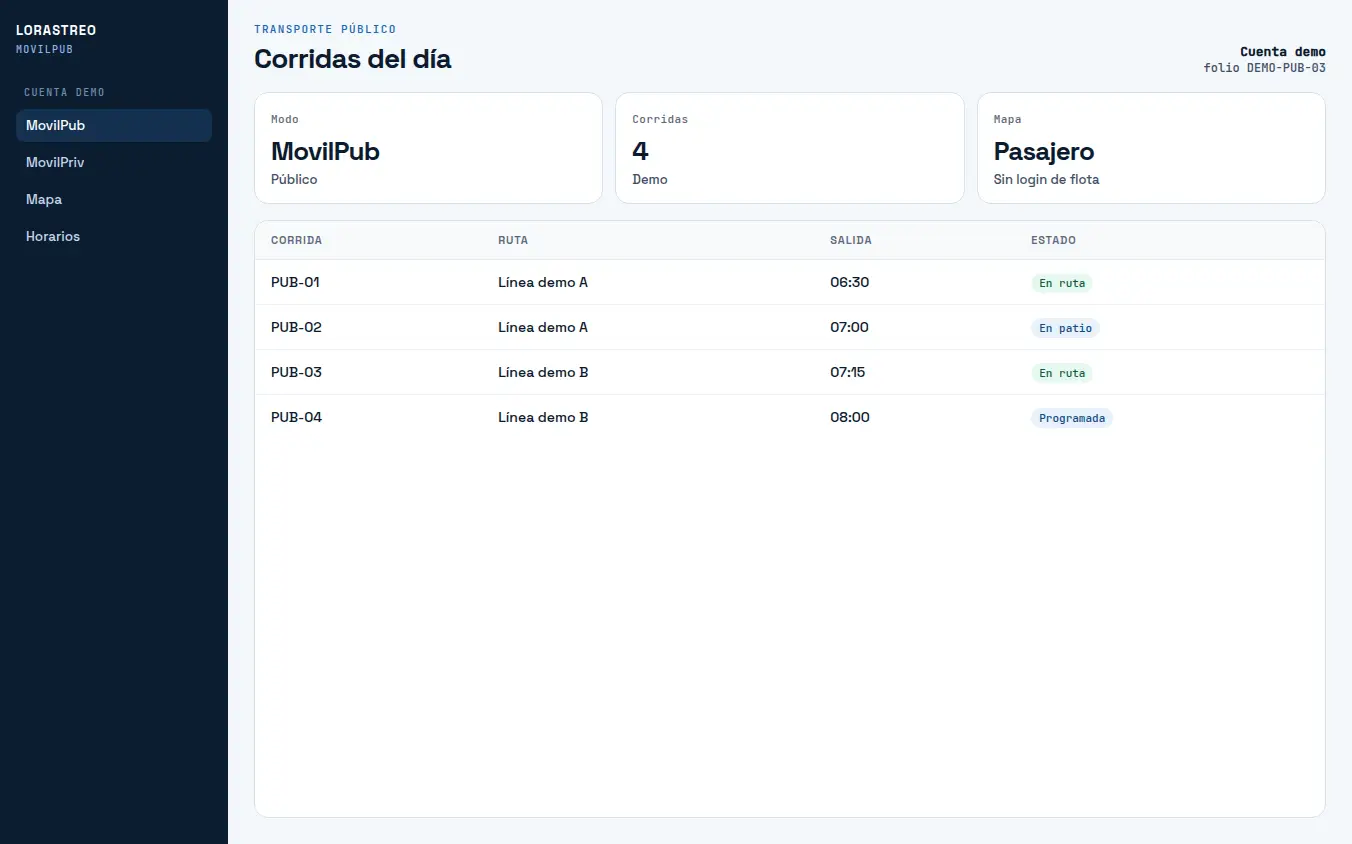Click the 'Demo' text in Corridas card

(x=650, y=180)
